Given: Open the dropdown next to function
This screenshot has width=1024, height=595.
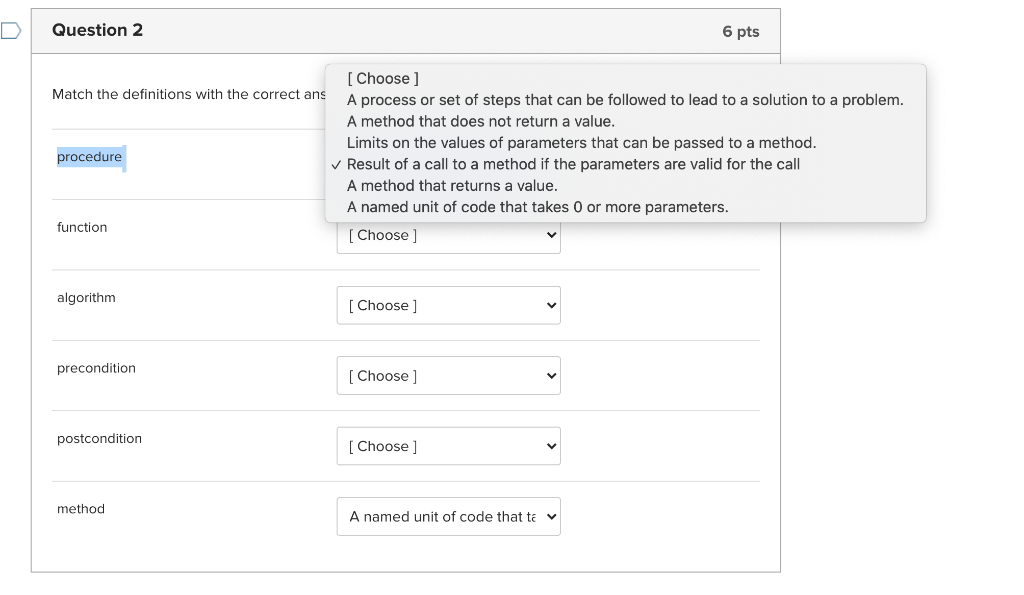Looking at the screenshot, I should 448,235.
